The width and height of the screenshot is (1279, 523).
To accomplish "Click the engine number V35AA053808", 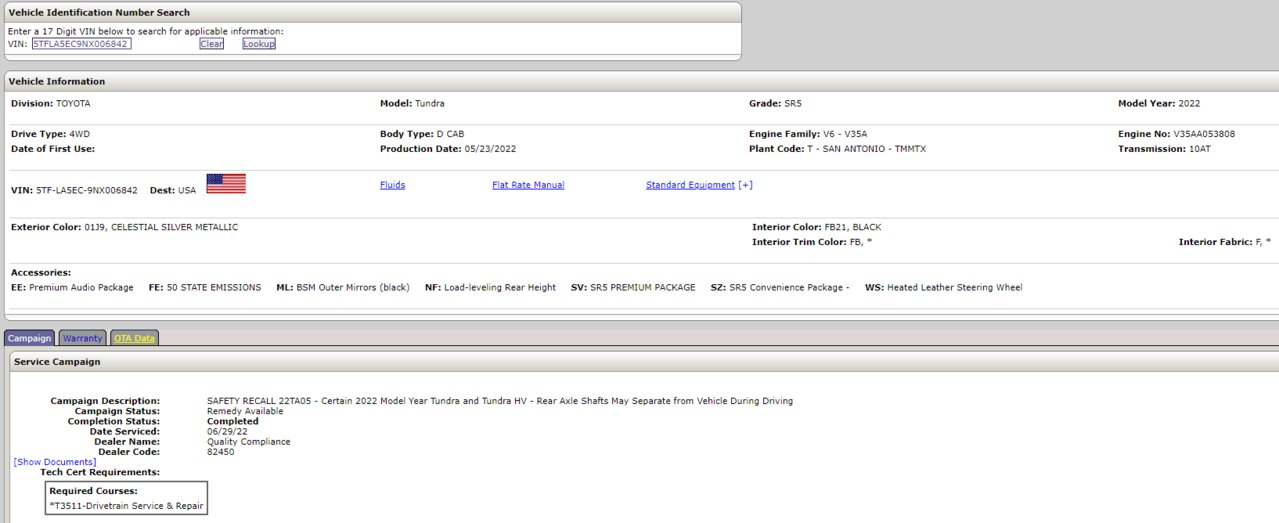I will [x=1204, y=133].
